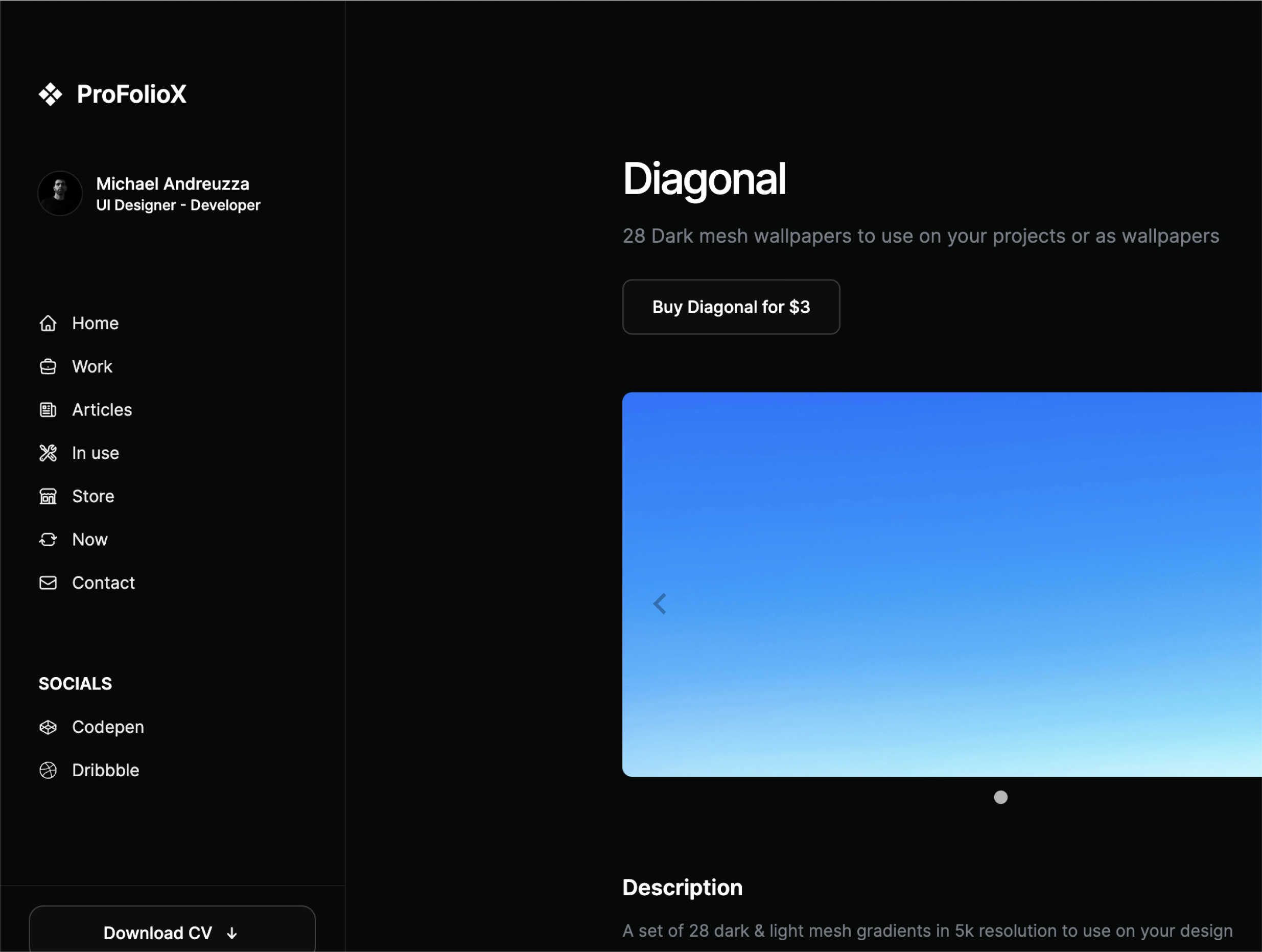
Task: Click Buy Diagonal for $3 button
Action: (x=731, y=307)
